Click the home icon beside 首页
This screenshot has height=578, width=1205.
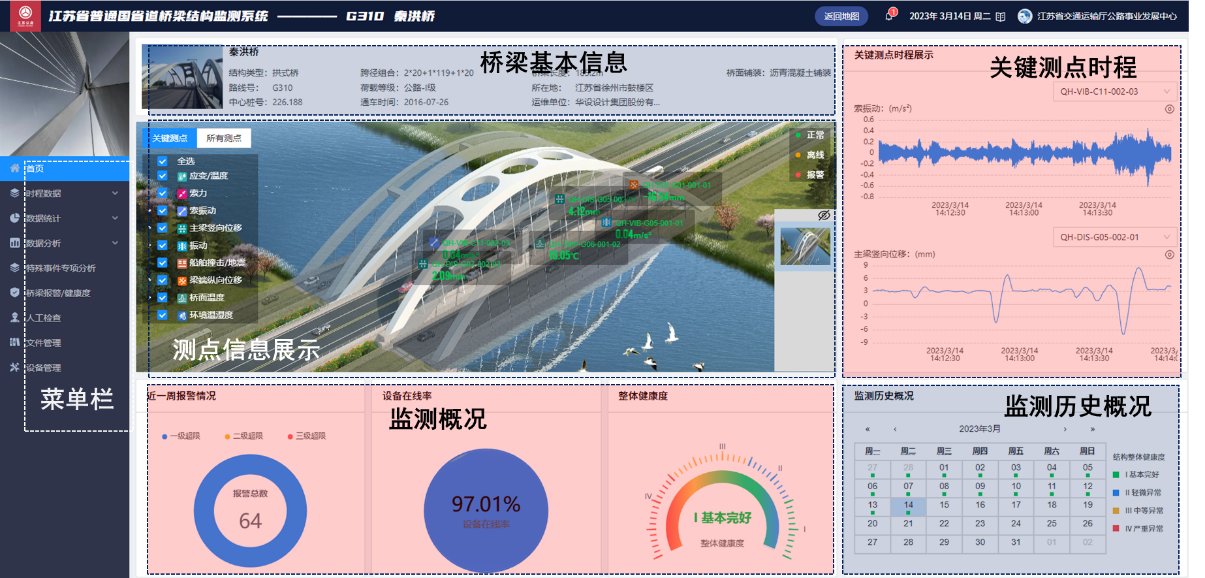[x=14, y=168]
